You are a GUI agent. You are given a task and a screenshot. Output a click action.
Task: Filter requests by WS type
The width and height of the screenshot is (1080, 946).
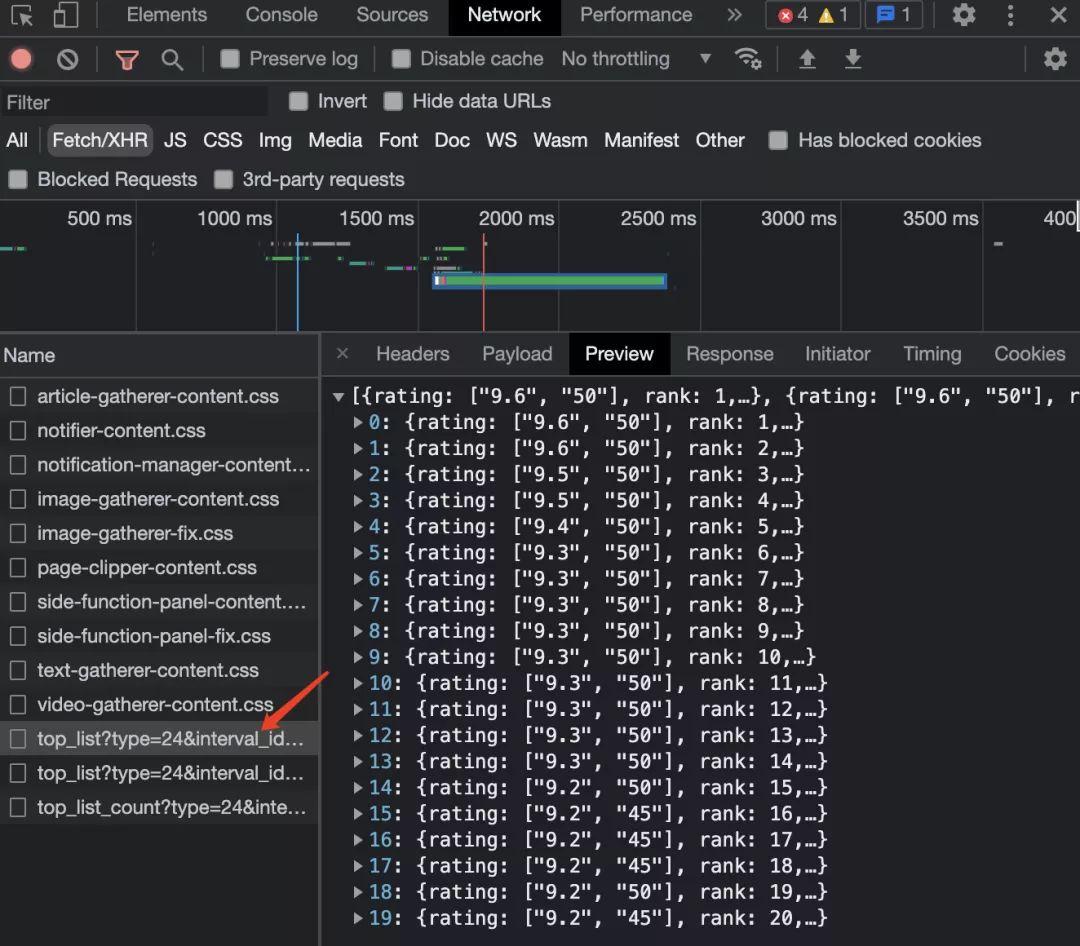click(501, 141)
